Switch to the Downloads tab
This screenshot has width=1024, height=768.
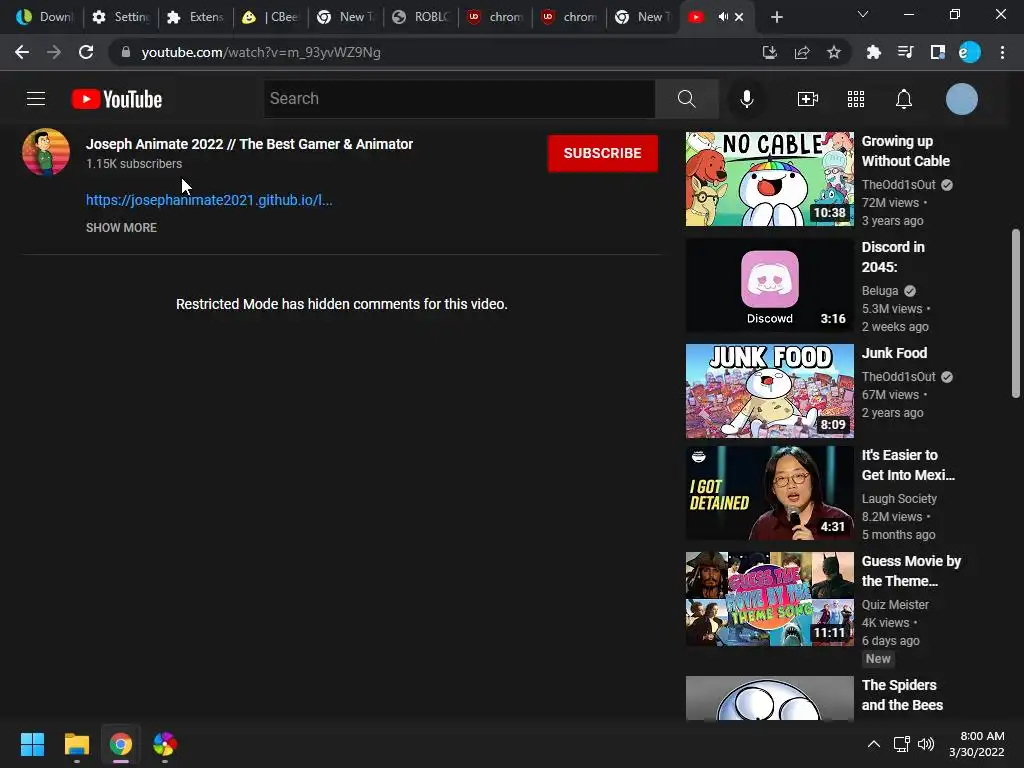[x=45, y=17]
